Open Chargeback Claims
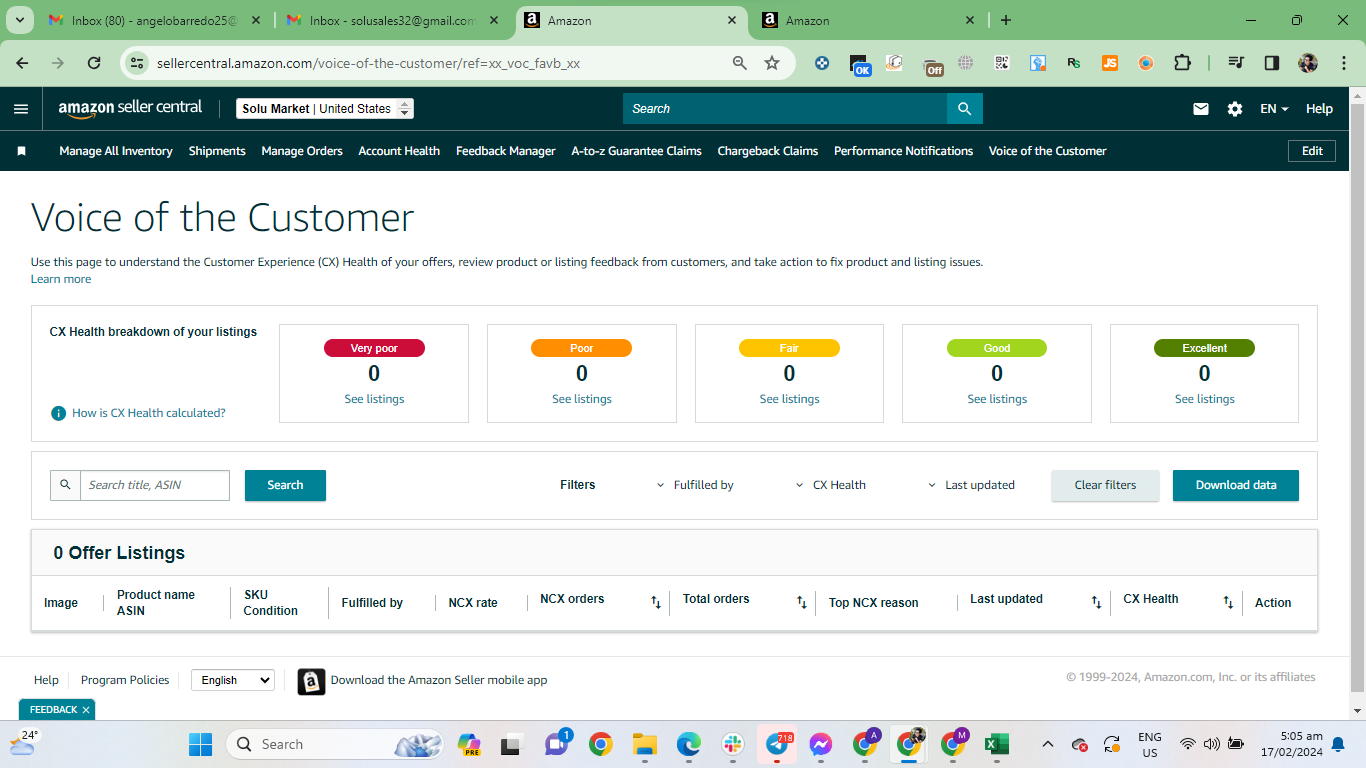This screenshot has width=1366, height=768. [768, 151]
